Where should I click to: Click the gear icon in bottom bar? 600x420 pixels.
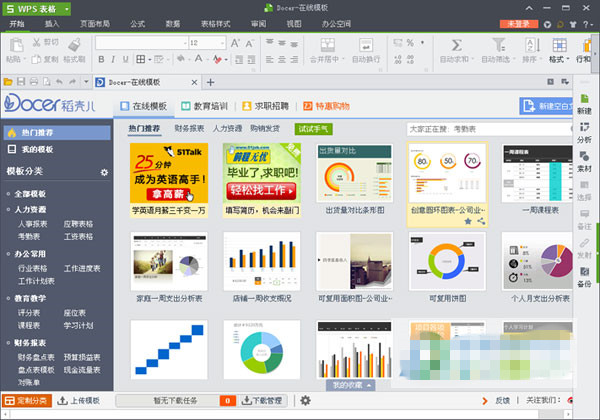coord(305,401)
